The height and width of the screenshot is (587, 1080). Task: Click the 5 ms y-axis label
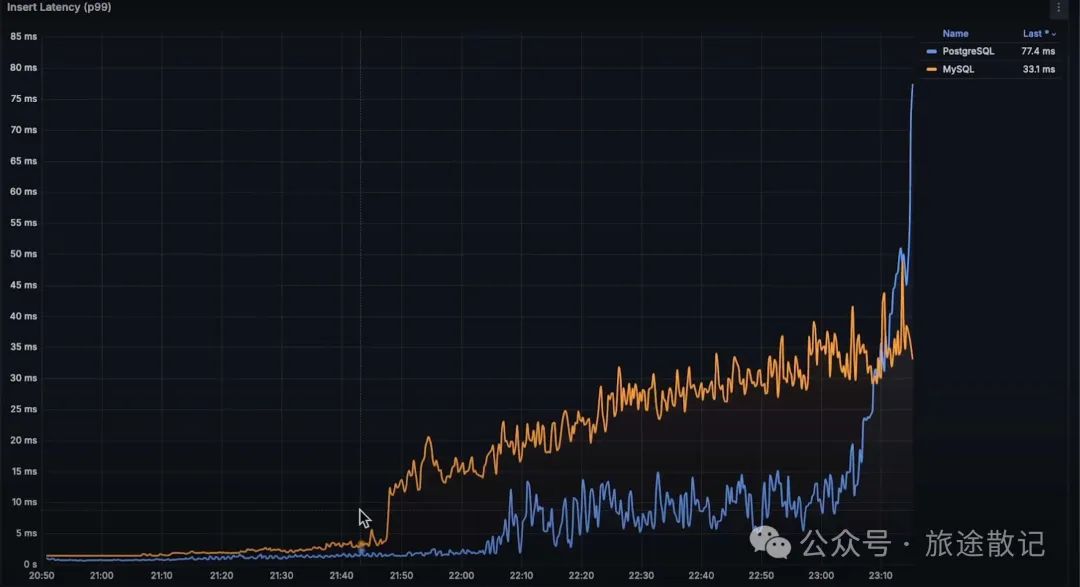click(x=26, y=533)
